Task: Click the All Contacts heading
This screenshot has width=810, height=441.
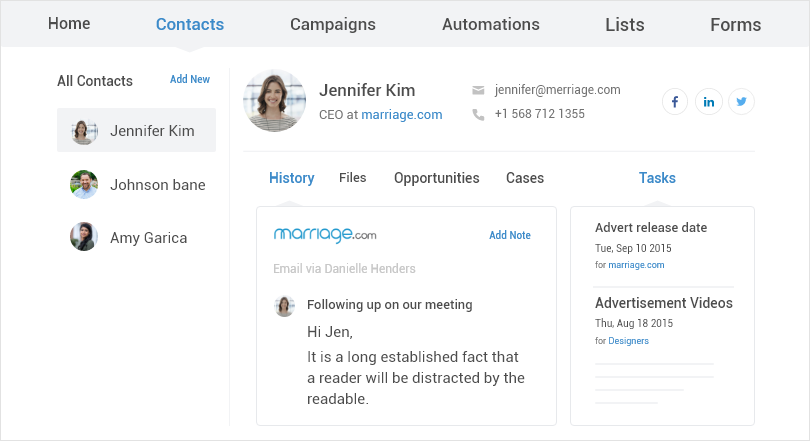Action: click(95, 81)
